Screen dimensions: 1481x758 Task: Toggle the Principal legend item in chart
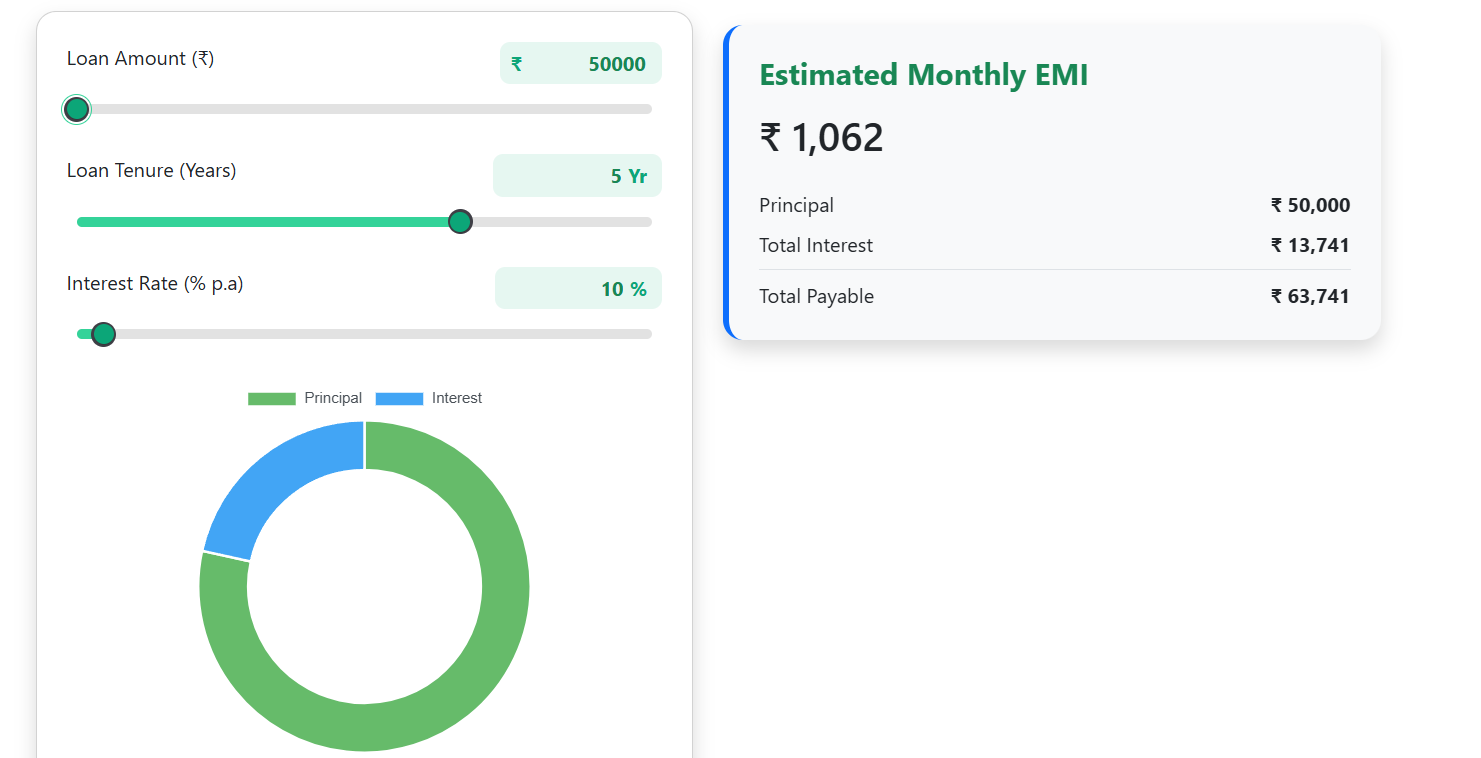click(305, 398)
